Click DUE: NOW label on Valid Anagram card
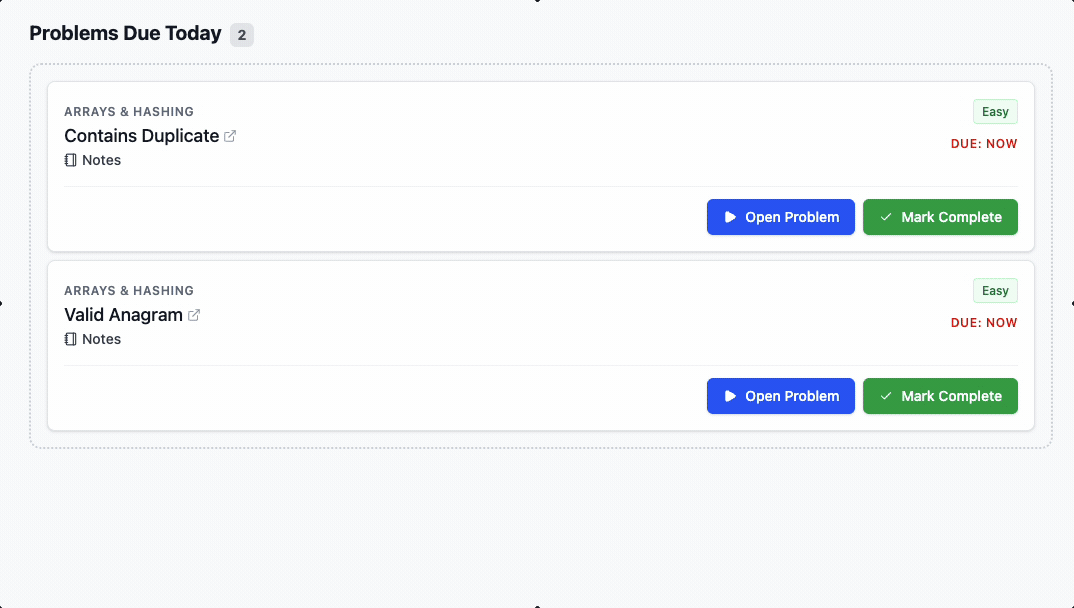Viewport: 1074px width, 608px height. pyautogui.click(x=984, y=323)
